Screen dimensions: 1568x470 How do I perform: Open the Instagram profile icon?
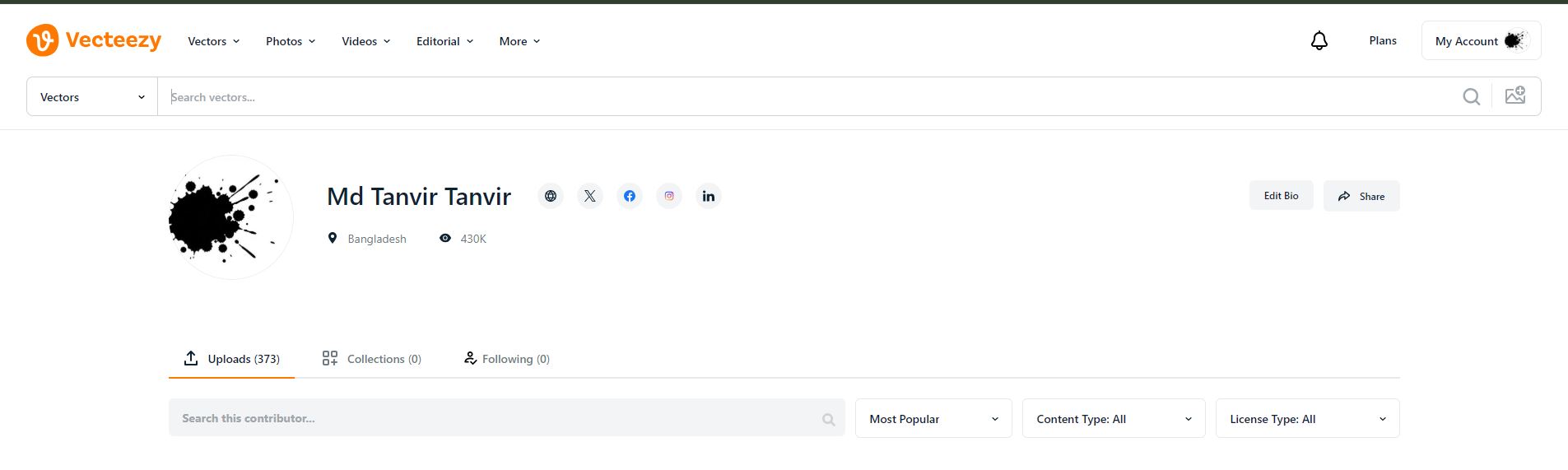pos(669,196)
